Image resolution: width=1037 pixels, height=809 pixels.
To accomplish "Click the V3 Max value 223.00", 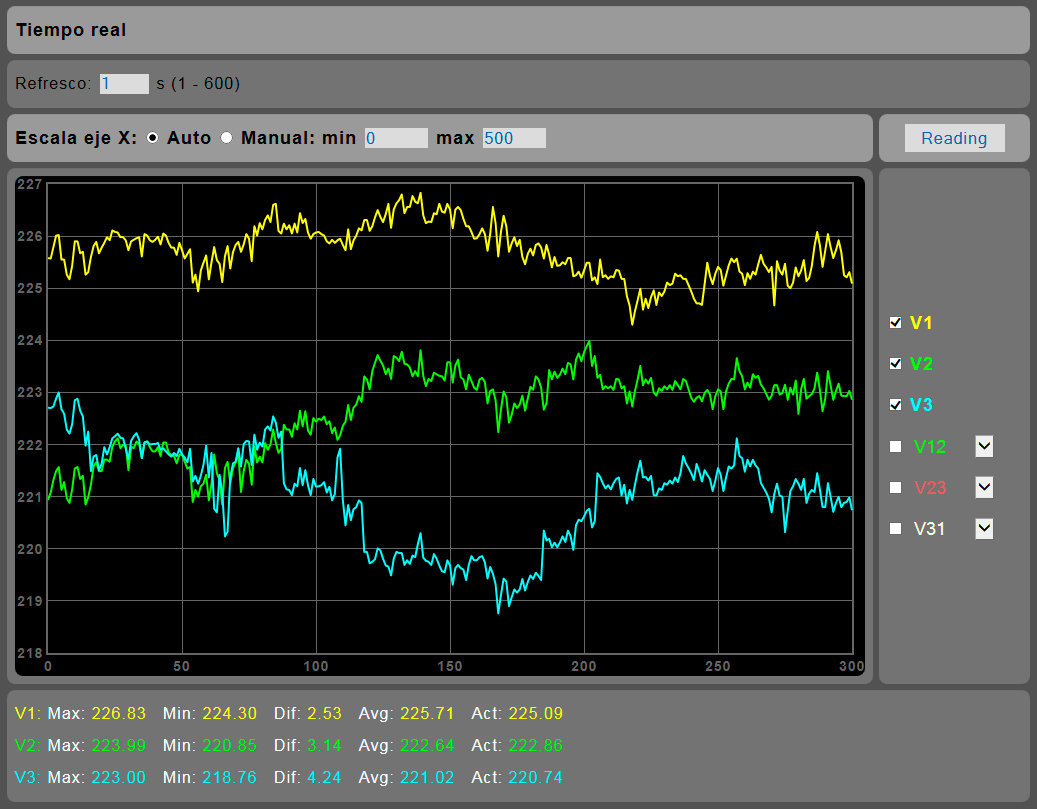I will pyautogui.click(x=118, y=777).
